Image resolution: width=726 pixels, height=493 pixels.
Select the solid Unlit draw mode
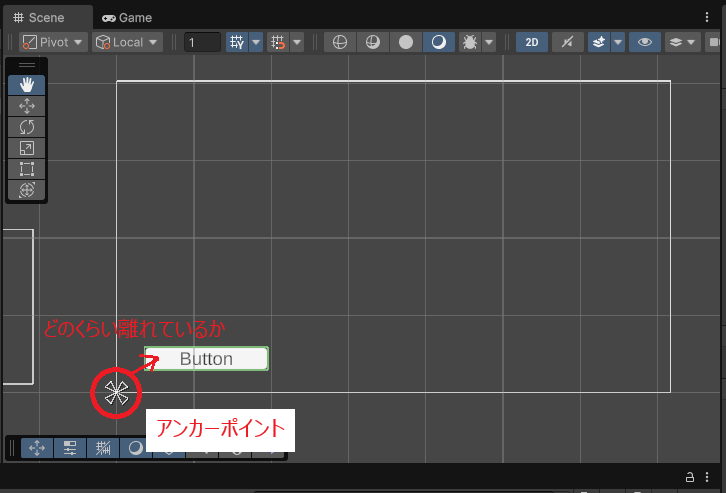pos(406,42)
